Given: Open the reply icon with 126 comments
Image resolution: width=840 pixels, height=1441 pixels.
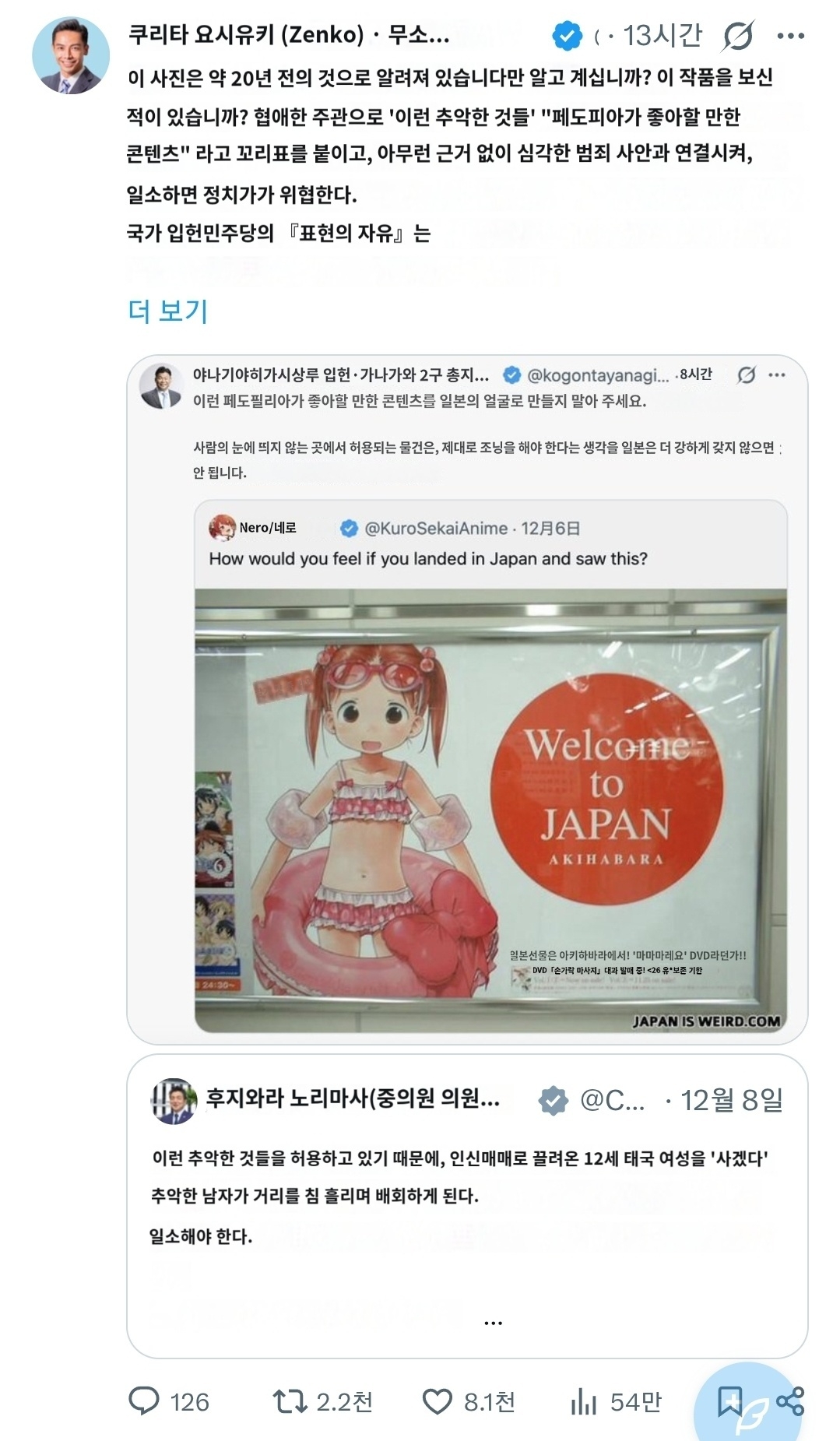Looking at the screenshot, I should [x=143, y=1401].
